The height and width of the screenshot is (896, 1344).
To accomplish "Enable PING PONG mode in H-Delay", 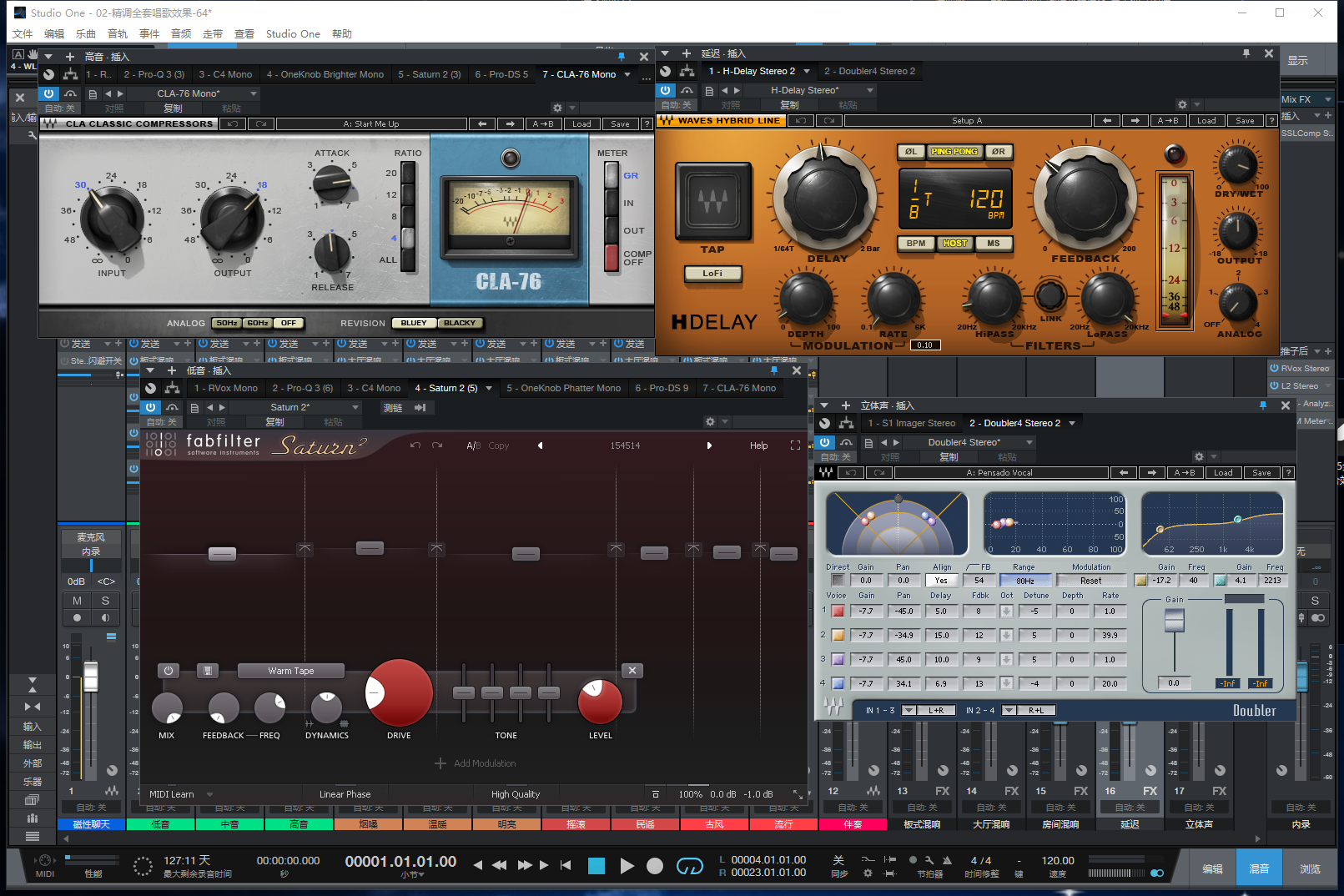I will coord(954,152).
